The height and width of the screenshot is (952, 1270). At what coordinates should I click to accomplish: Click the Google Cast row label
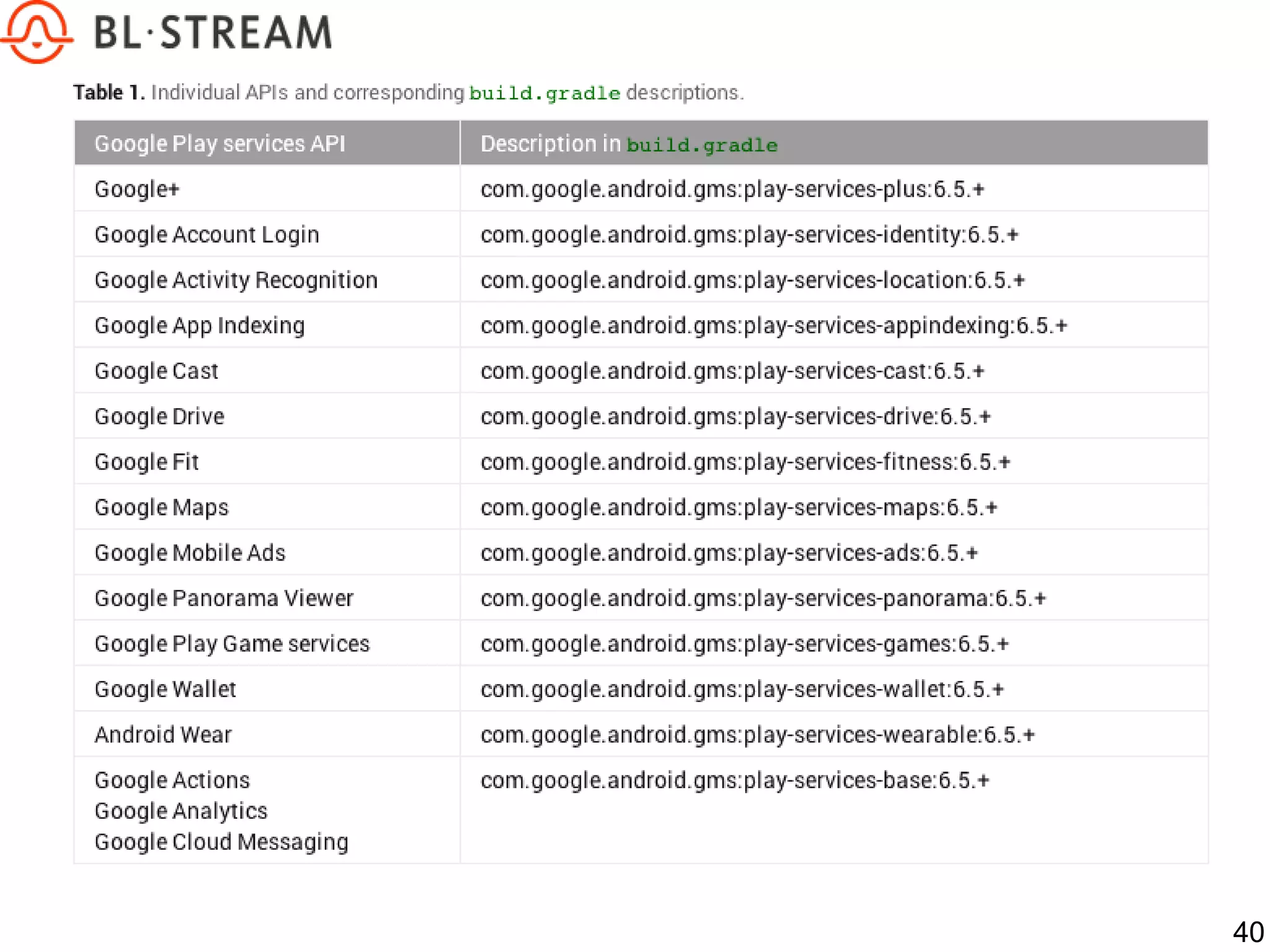(156, 371)
